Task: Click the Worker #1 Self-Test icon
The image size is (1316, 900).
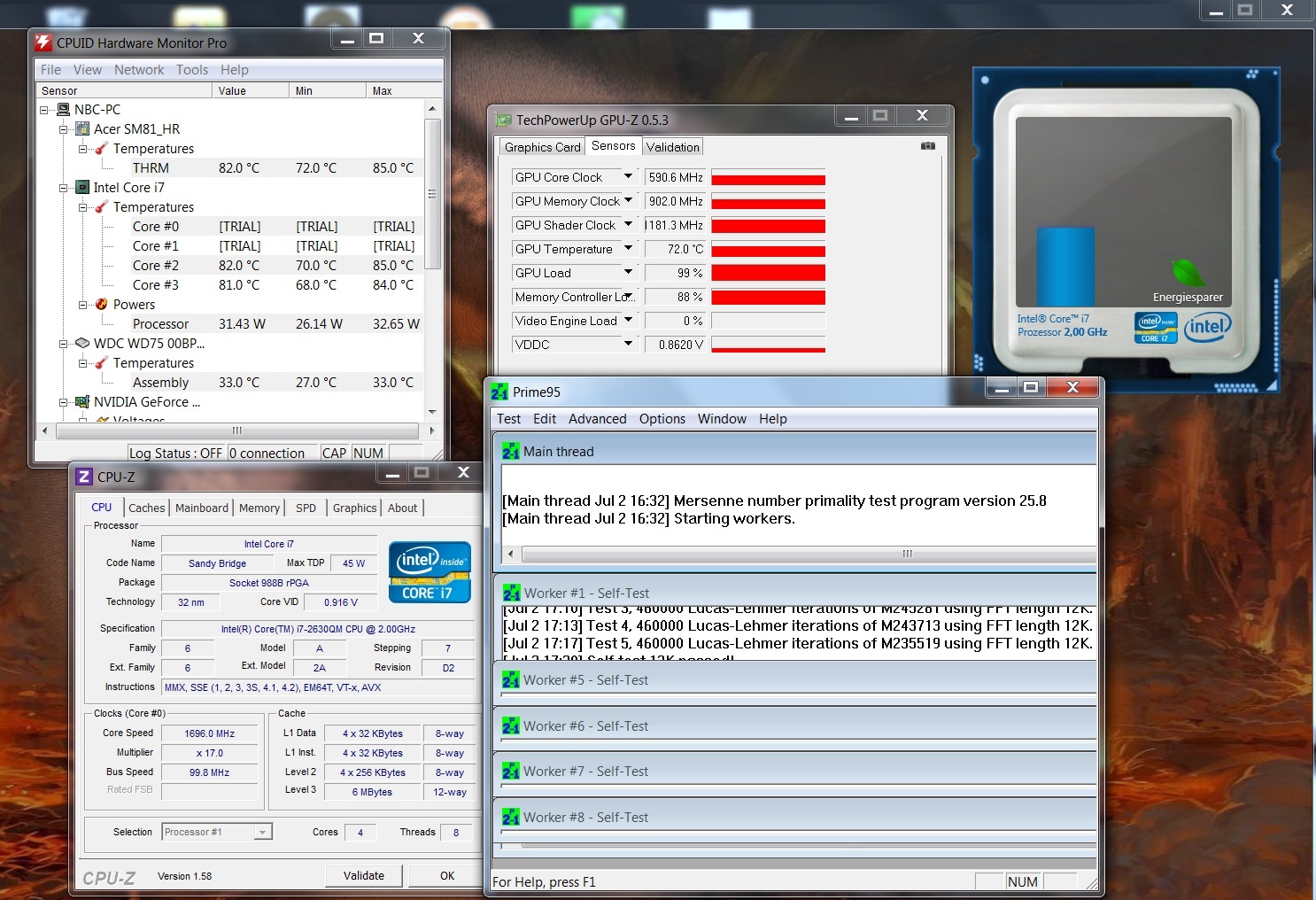Action: pyautogui.click(x=512, y=593)
